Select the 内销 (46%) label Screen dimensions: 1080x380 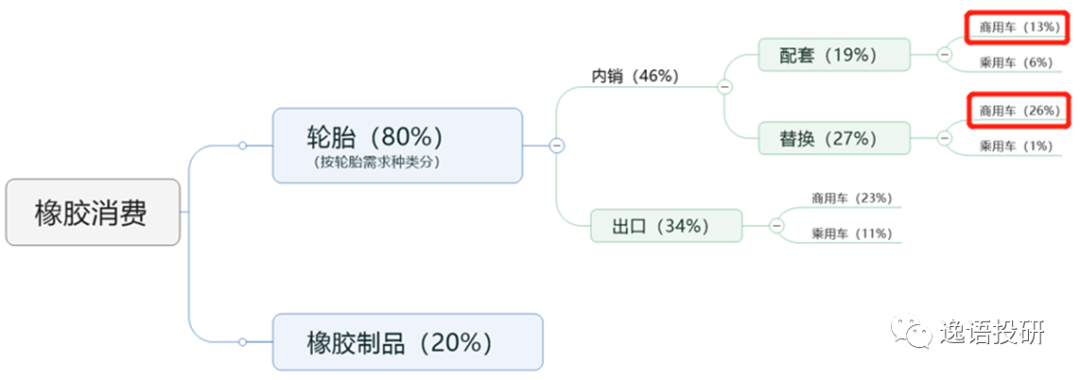pyautogui.click(x=635, y=76)
